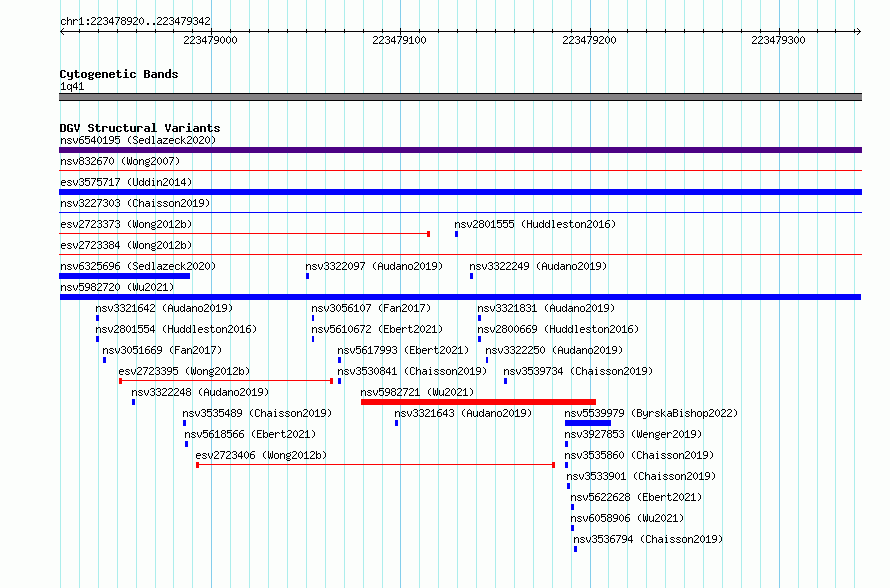Viewport: 890px width, 588px height.
Task: Select the nsv3321643 blue marker
Action: pos(396,423)
